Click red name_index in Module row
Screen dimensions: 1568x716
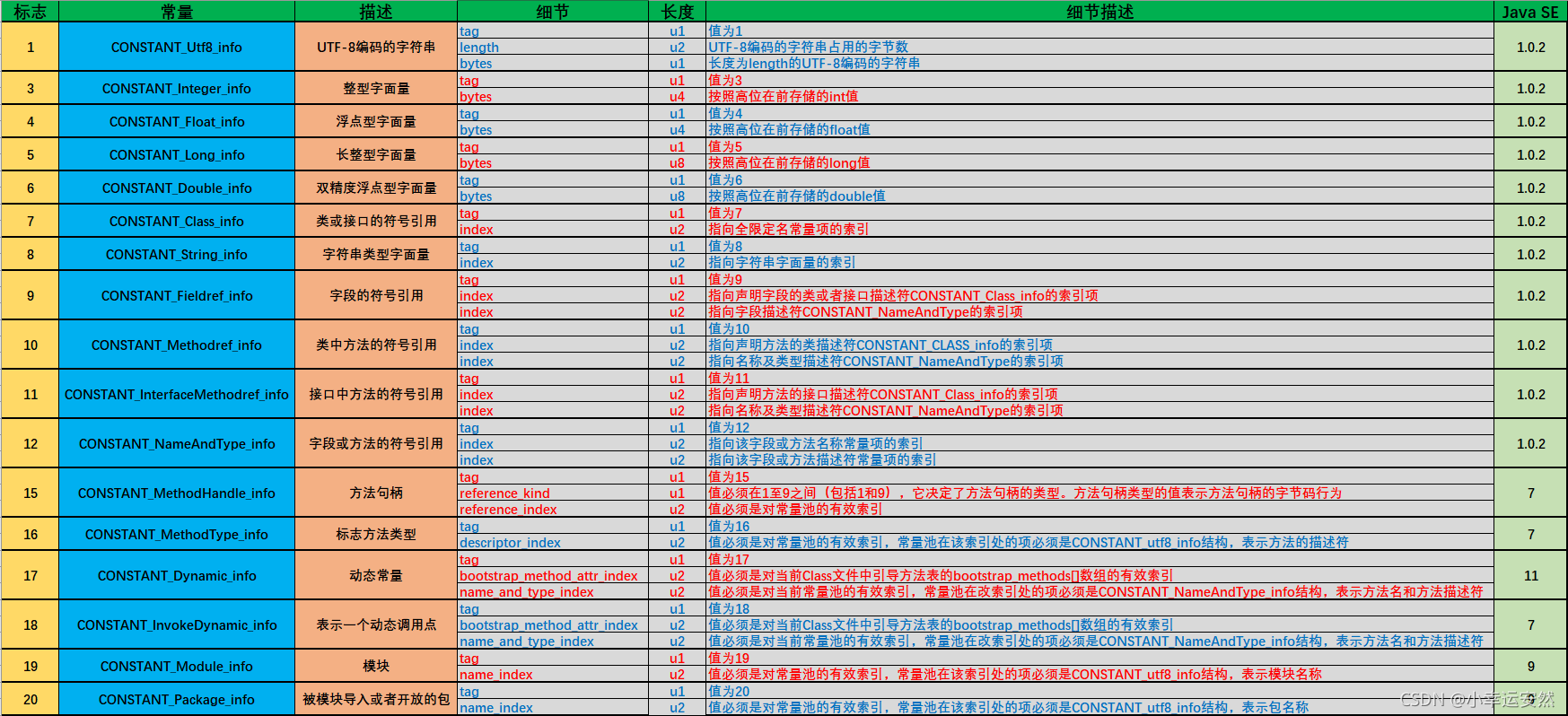coord(553,674)
